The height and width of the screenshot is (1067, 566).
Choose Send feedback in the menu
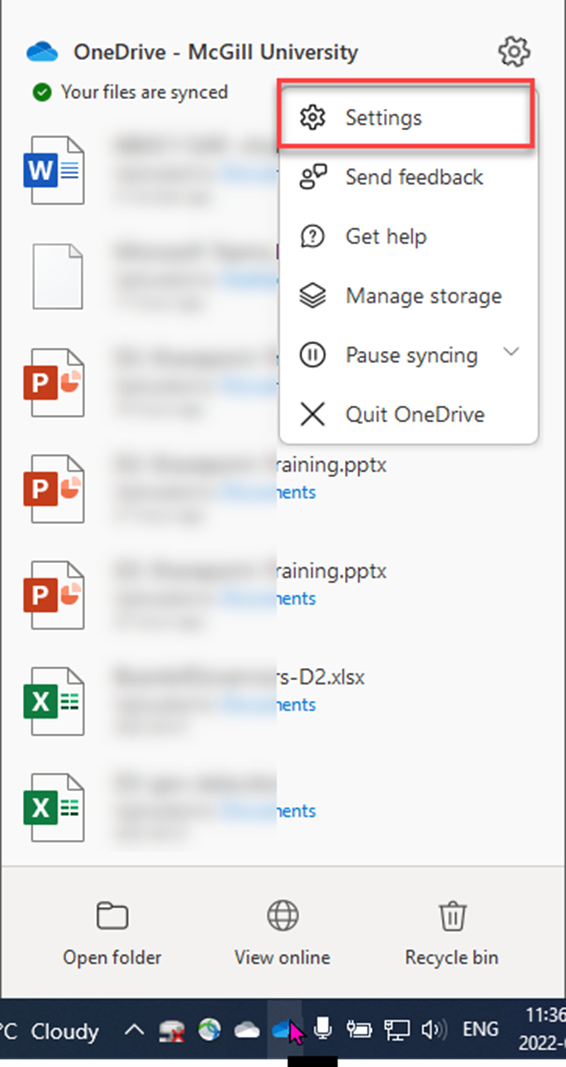(x=408, y=177)
